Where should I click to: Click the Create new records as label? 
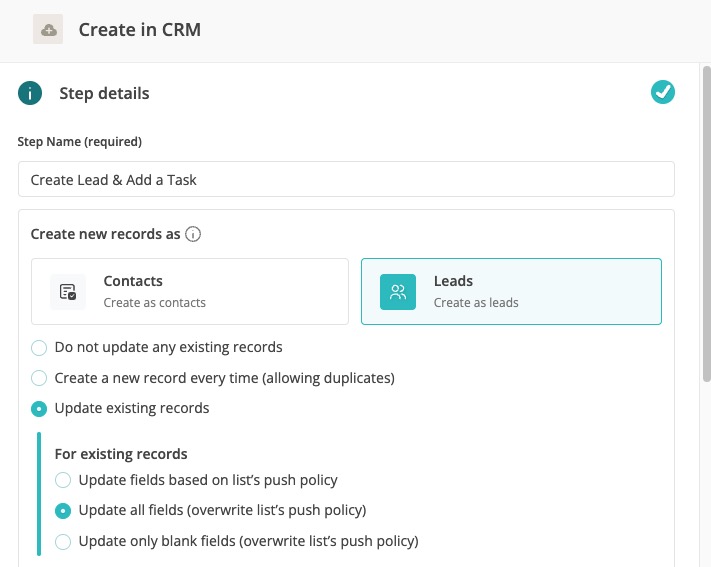[x=105, y=234]
